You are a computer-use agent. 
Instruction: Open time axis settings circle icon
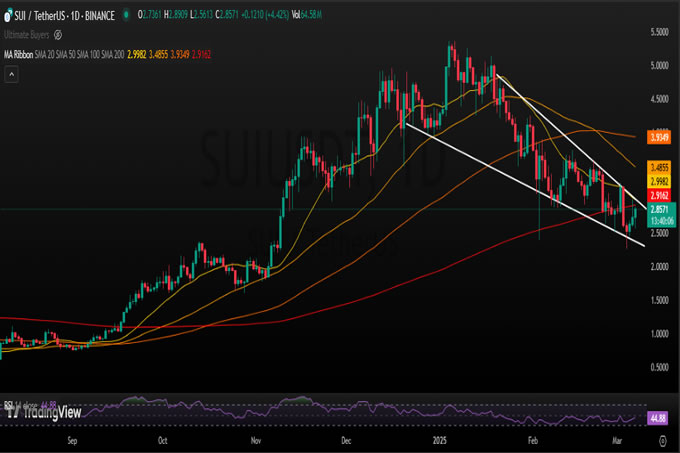pos(660,438)
